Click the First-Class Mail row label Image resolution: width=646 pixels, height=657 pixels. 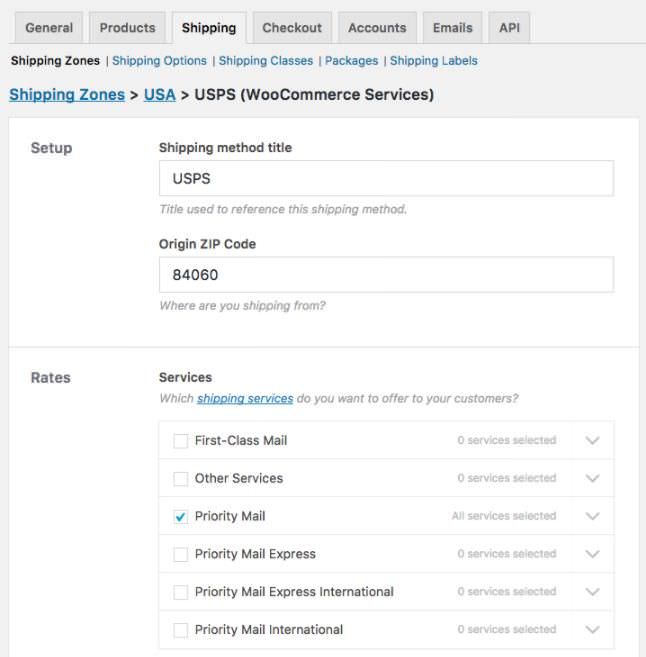pyautogui.click(x=241, y=440)
